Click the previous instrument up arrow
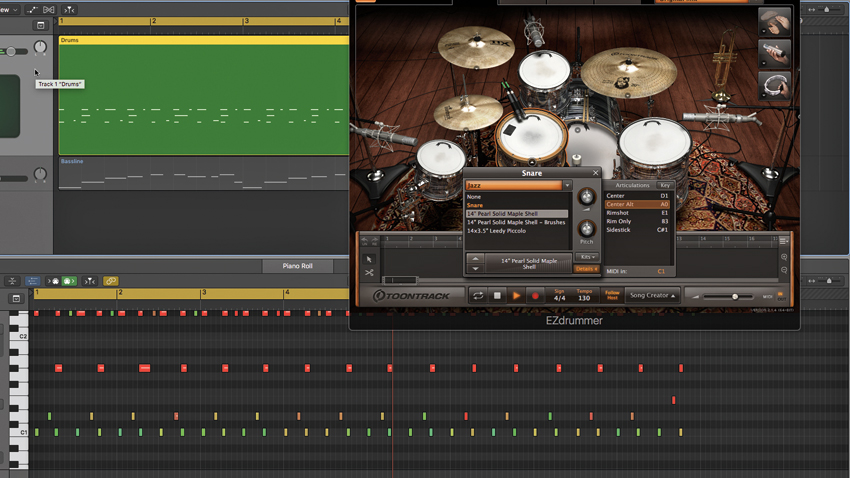This screenshot has width=850, height=478. 475,259
